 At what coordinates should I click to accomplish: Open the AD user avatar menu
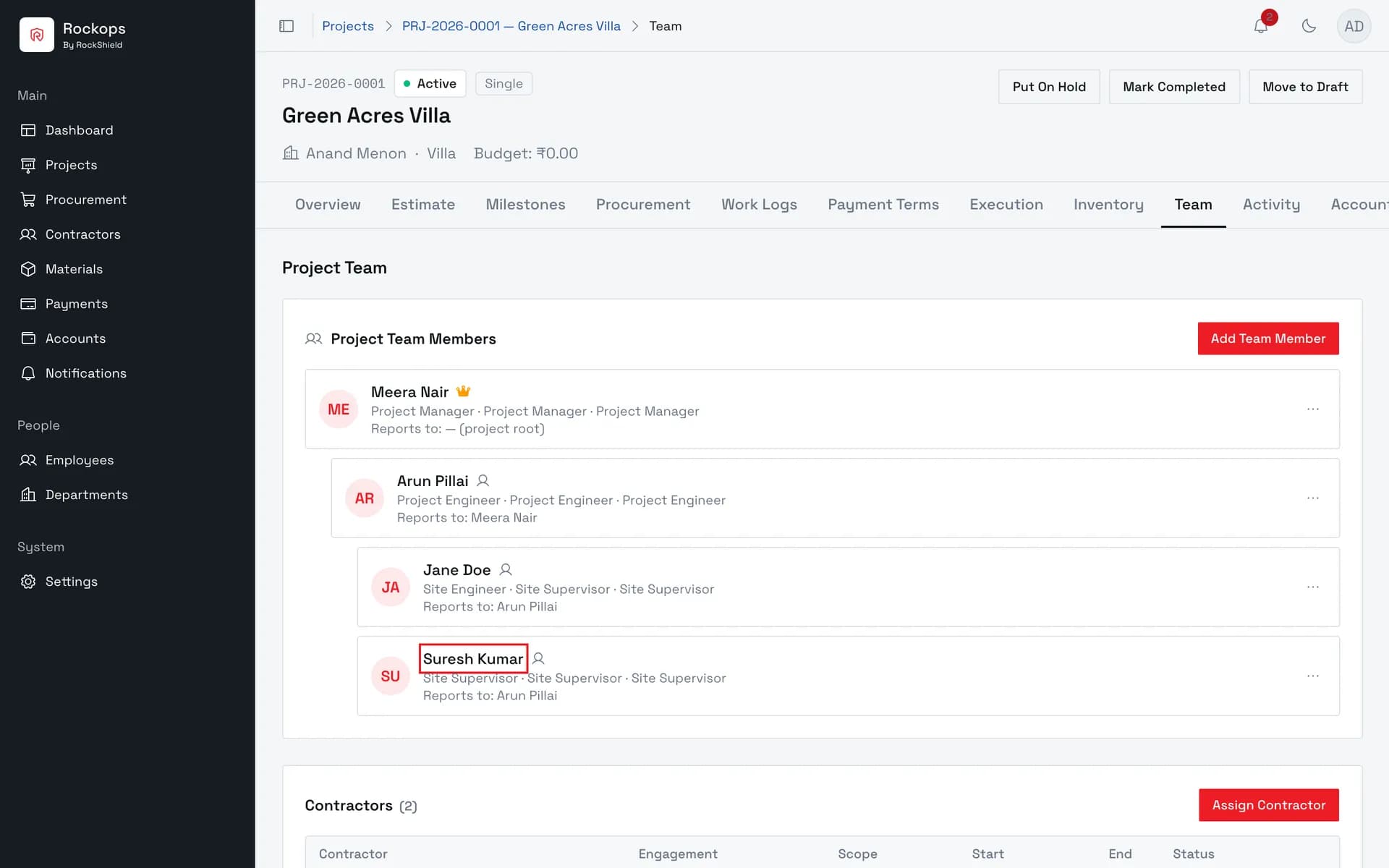click(x=1354, y=26)
